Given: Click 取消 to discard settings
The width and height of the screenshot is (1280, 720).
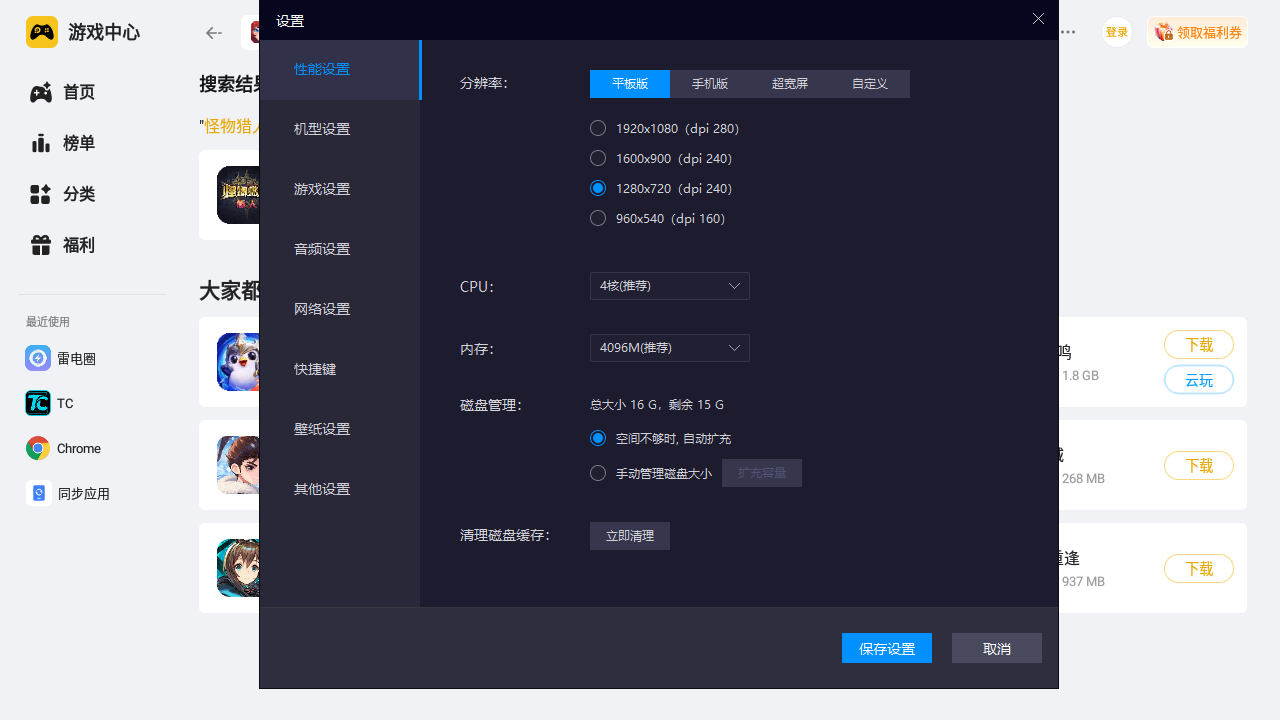Looking at the screenshot, I should tap(997, 648).
